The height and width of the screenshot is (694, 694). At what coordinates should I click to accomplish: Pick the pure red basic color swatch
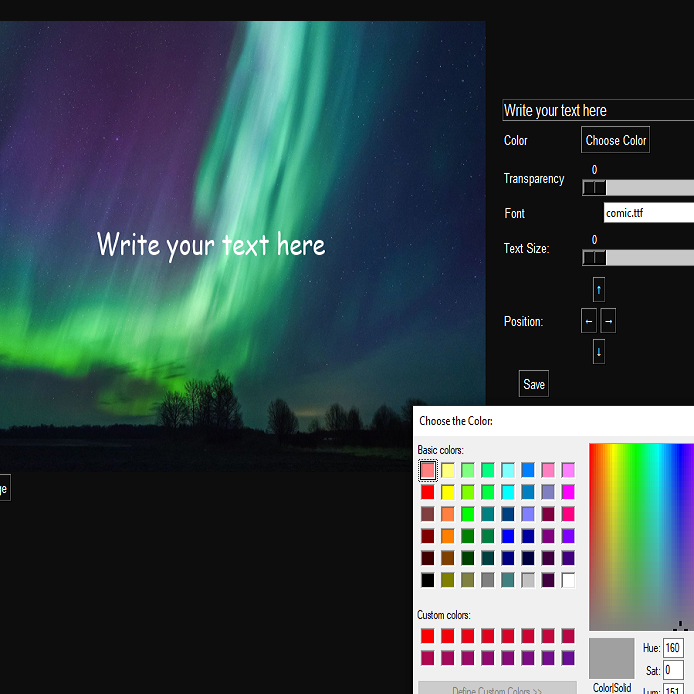(428, 492)
